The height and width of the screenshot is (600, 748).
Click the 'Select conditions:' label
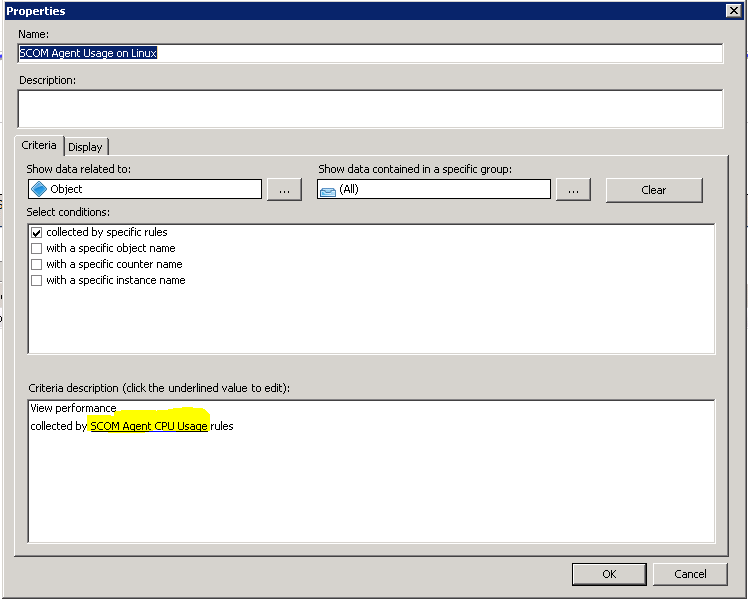68,212
